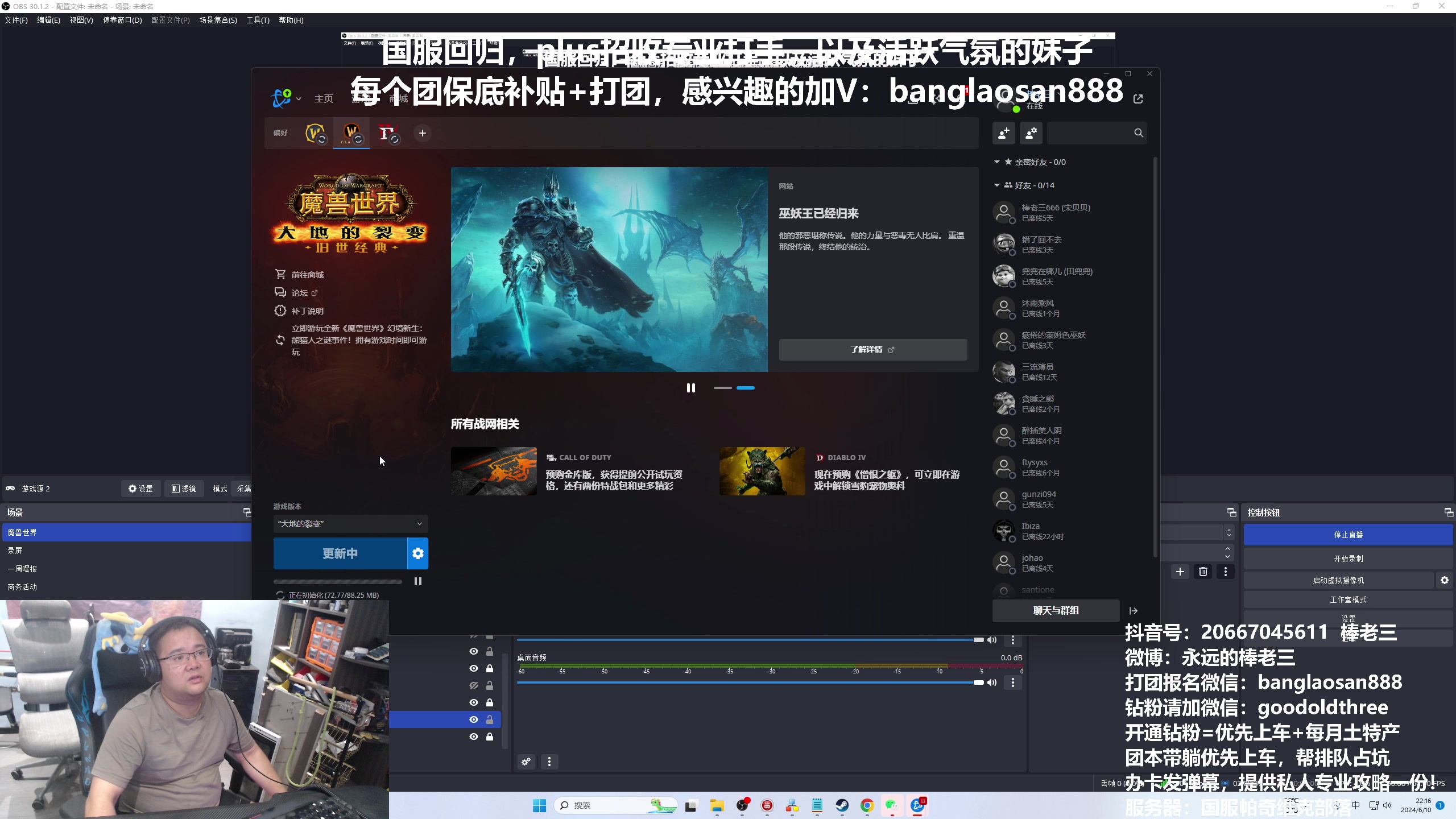Open the audio mixer gear settings icon

coord(526,762)
